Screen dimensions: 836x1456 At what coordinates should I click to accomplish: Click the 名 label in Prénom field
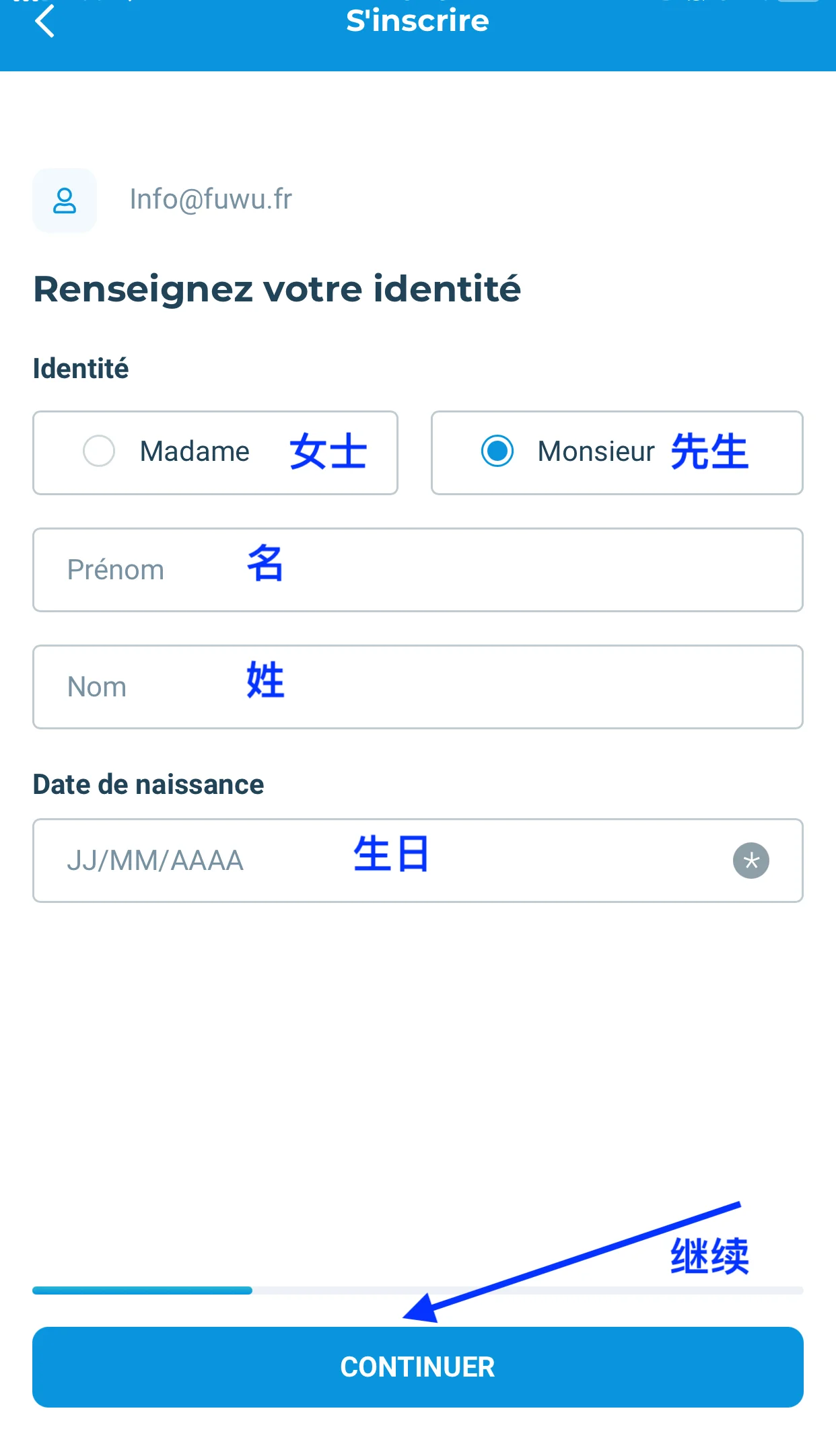click(265, 563)
